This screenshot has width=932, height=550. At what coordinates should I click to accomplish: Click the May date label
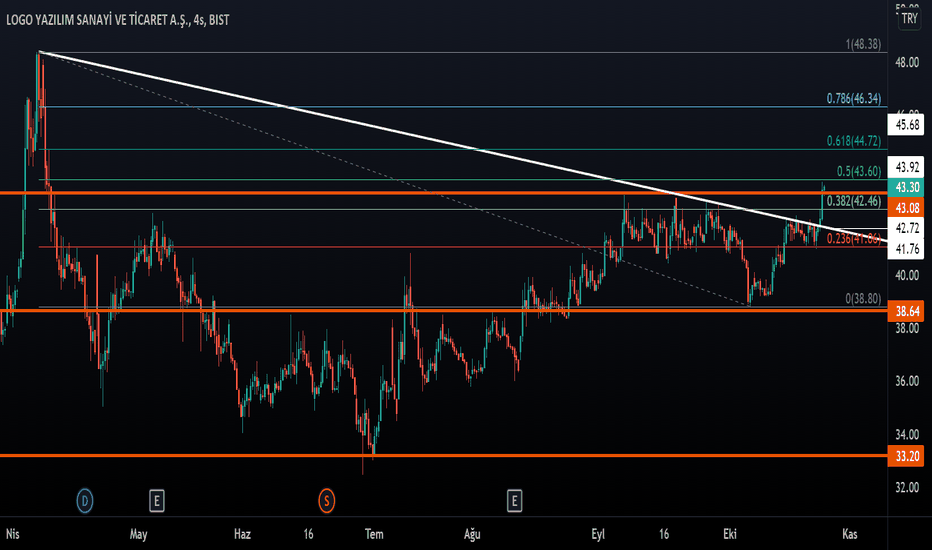pos(138,534)
